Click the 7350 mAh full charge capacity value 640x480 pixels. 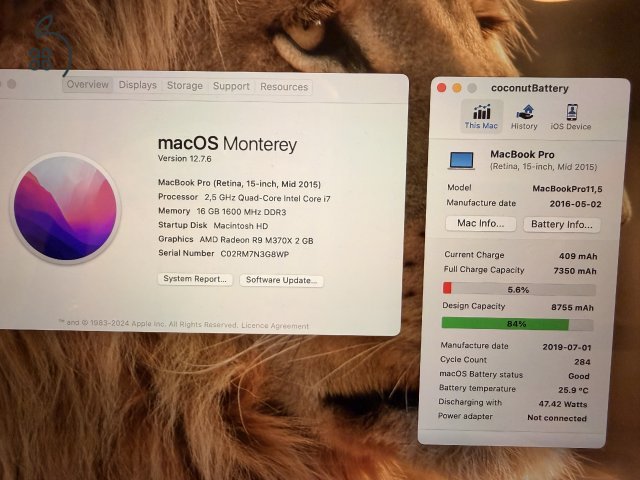click(575, 271)
